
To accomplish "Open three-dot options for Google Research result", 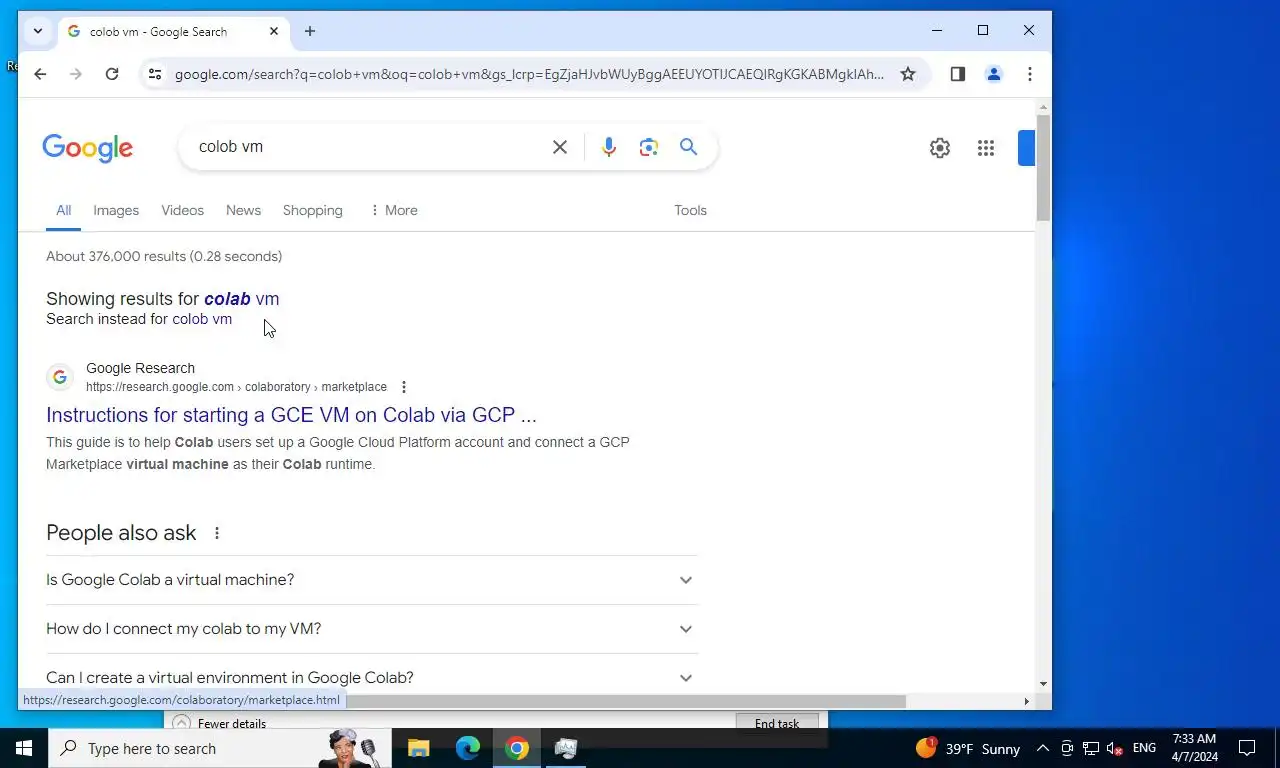I will pyautogui.click(x=404, y=387).
